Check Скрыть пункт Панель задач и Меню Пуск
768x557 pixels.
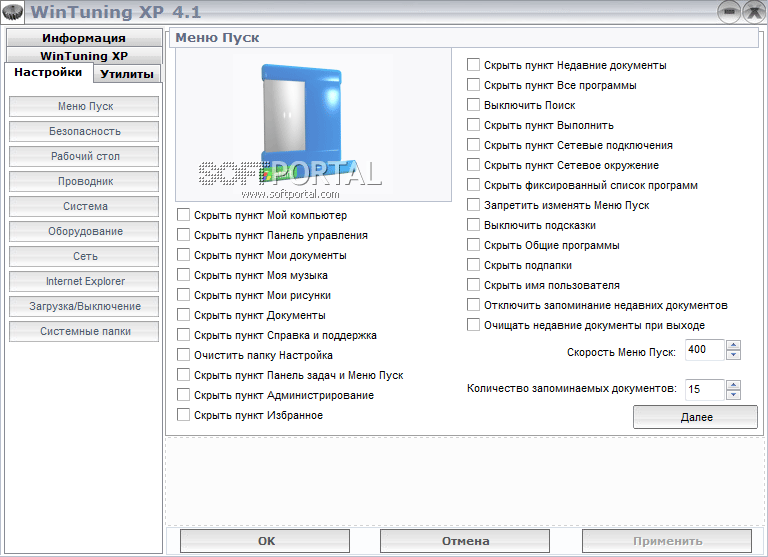tap(184, 375)
